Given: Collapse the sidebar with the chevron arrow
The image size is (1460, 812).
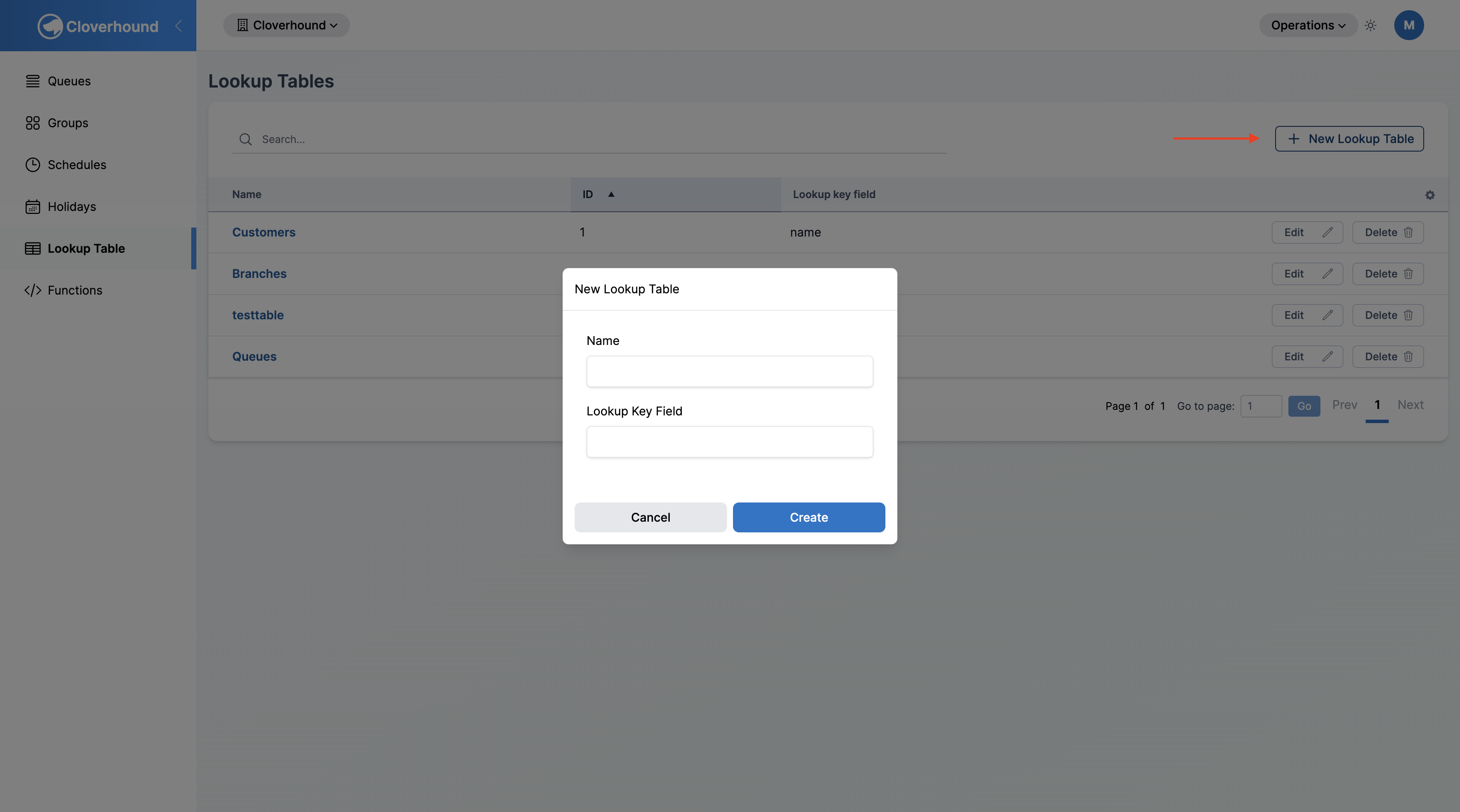Looking at the screenshot, I should 178,26.
